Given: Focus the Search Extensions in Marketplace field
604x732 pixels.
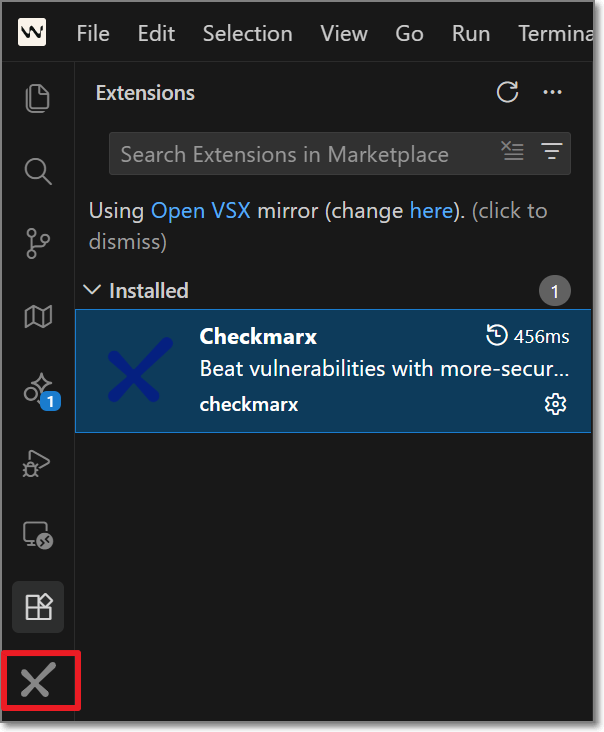Looking at the screenshot, I should point(300,154).
